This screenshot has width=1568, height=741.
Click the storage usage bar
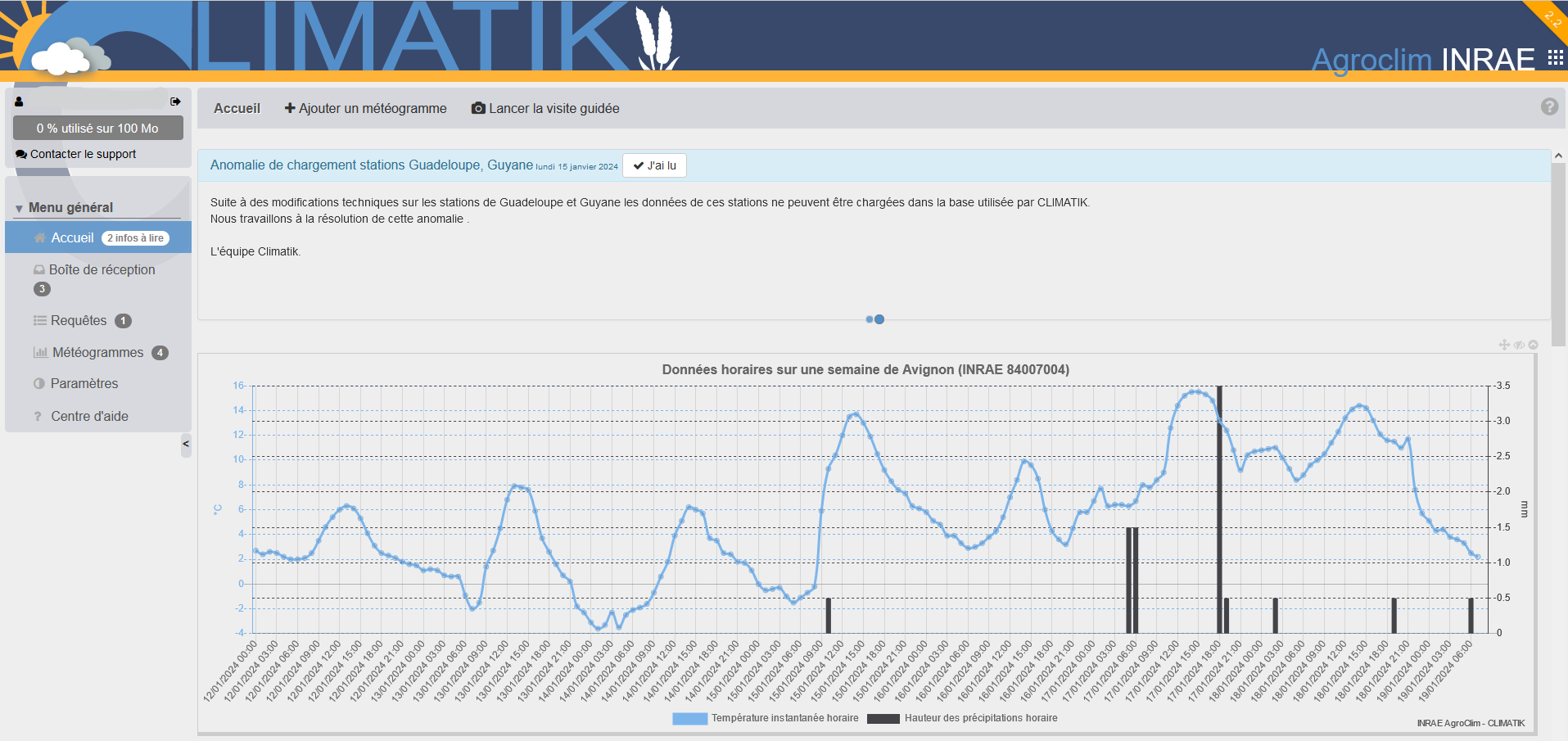(x=97, y=129)
